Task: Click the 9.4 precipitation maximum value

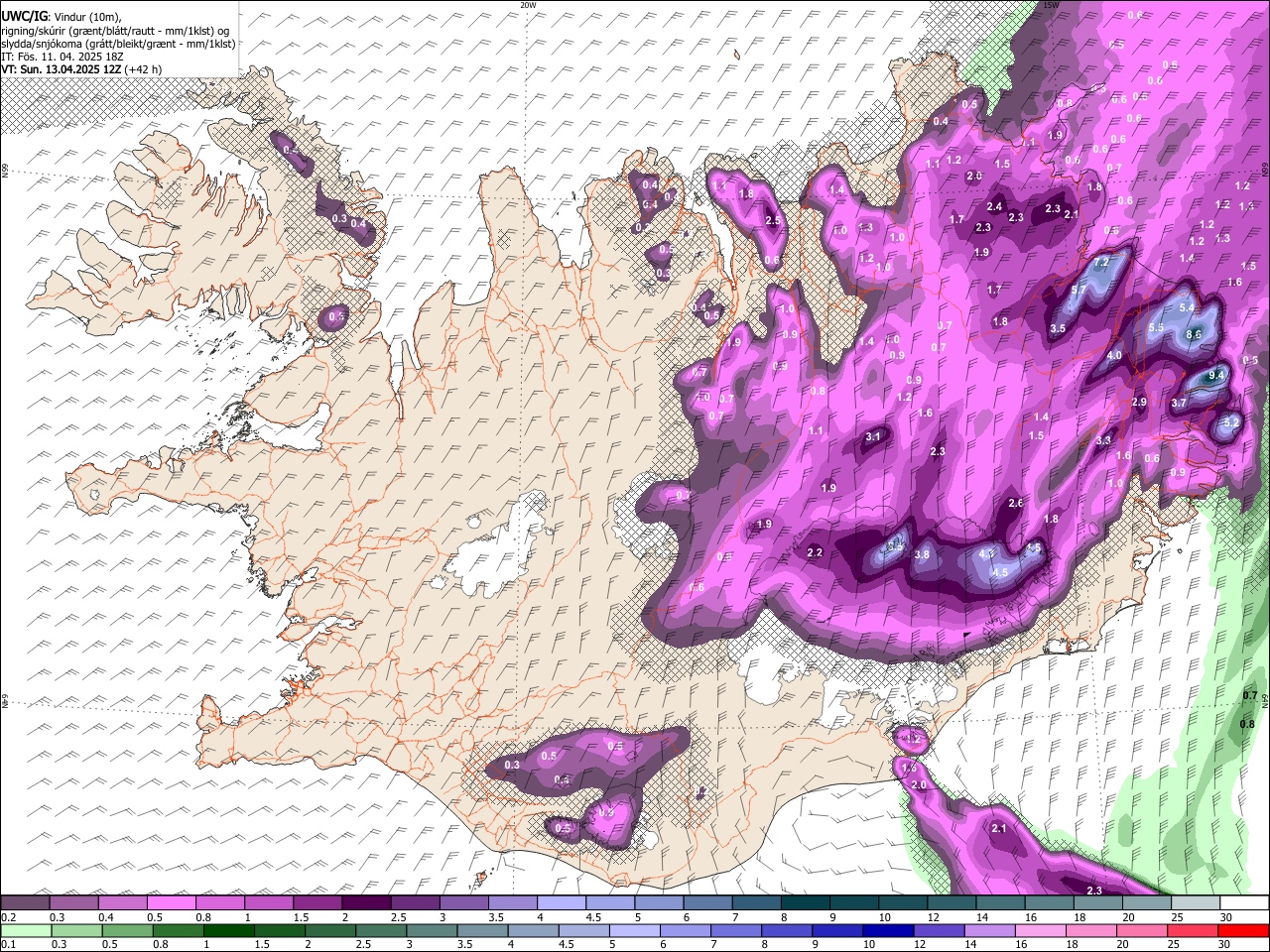Action: coord(1218,373)
